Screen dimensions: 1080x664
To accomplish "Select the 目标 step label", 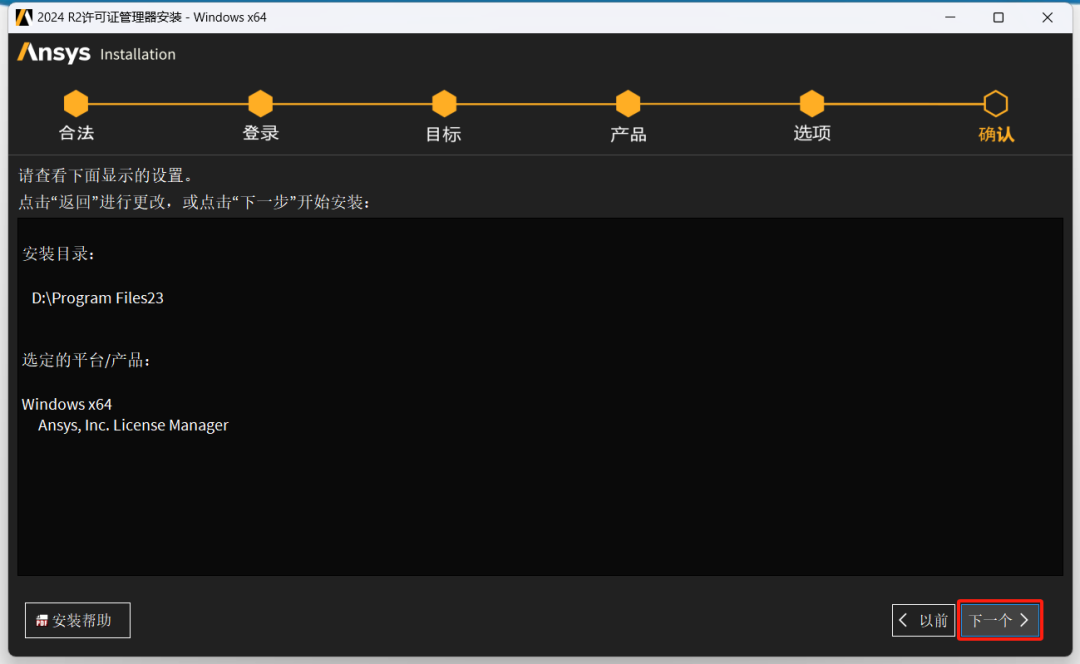I will (x=444, y=134).
